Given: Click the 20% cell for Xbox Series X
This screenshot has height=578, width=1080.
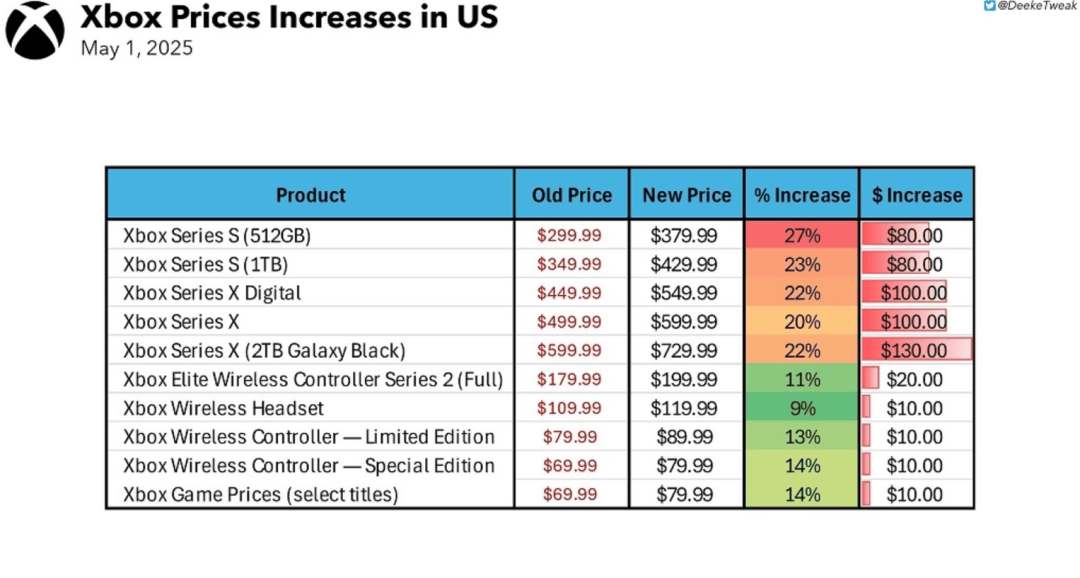Looking at the screenshot, I should (802, 322).
